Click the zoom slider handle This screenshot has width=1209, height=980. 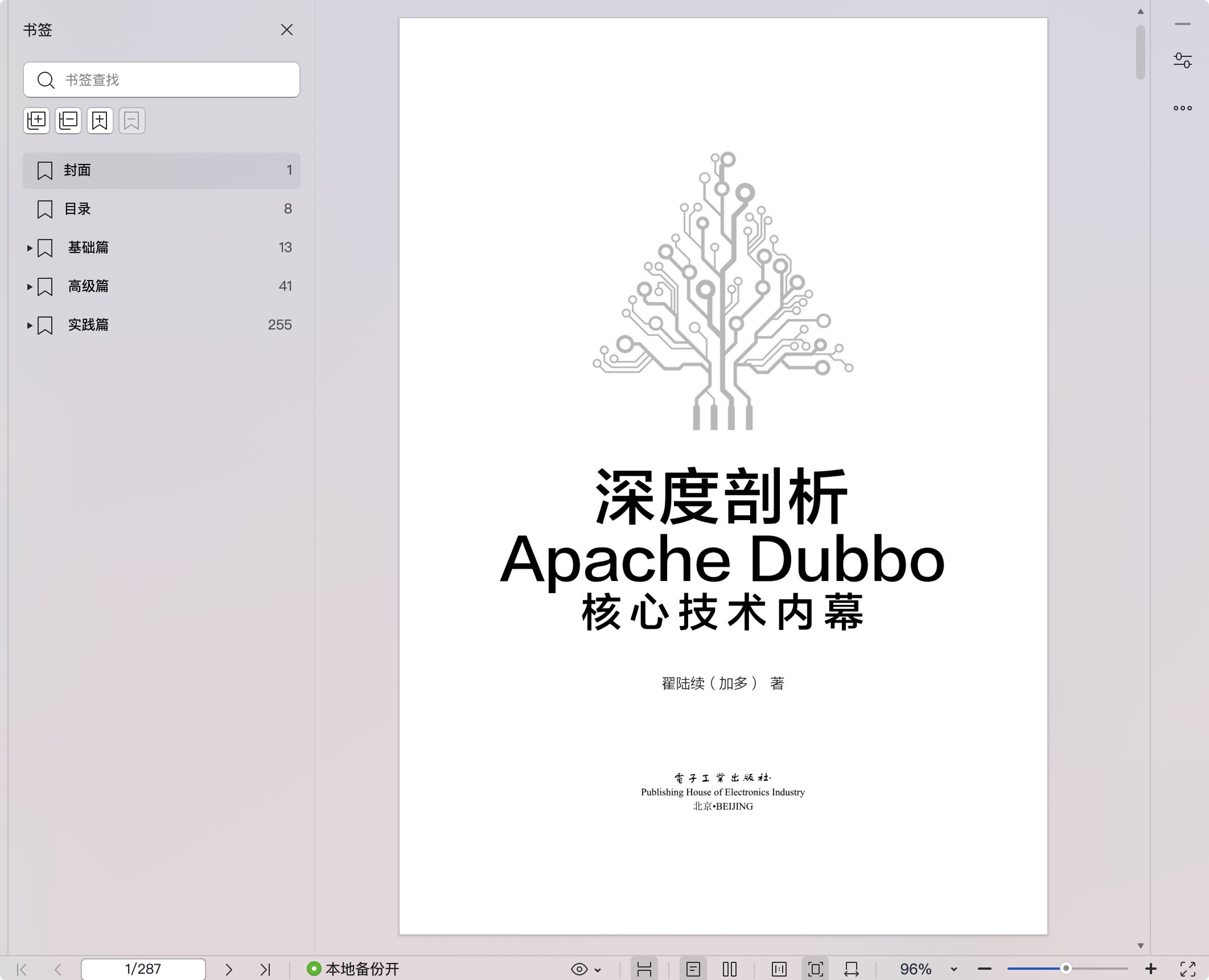point(1066,969)
